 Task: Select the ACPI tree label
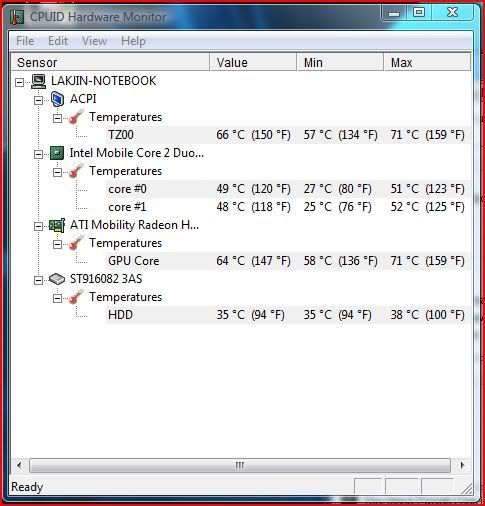(x=83, y=99)
